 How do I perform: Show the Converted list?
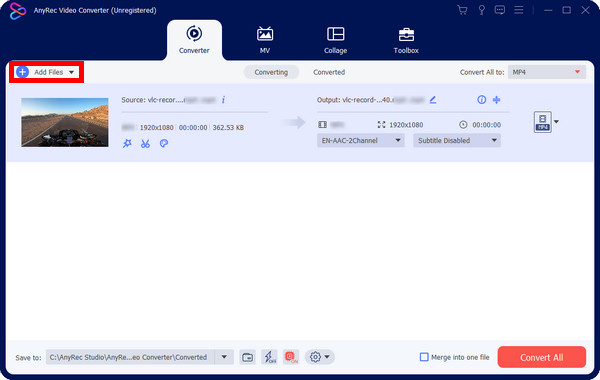(329, 72)
